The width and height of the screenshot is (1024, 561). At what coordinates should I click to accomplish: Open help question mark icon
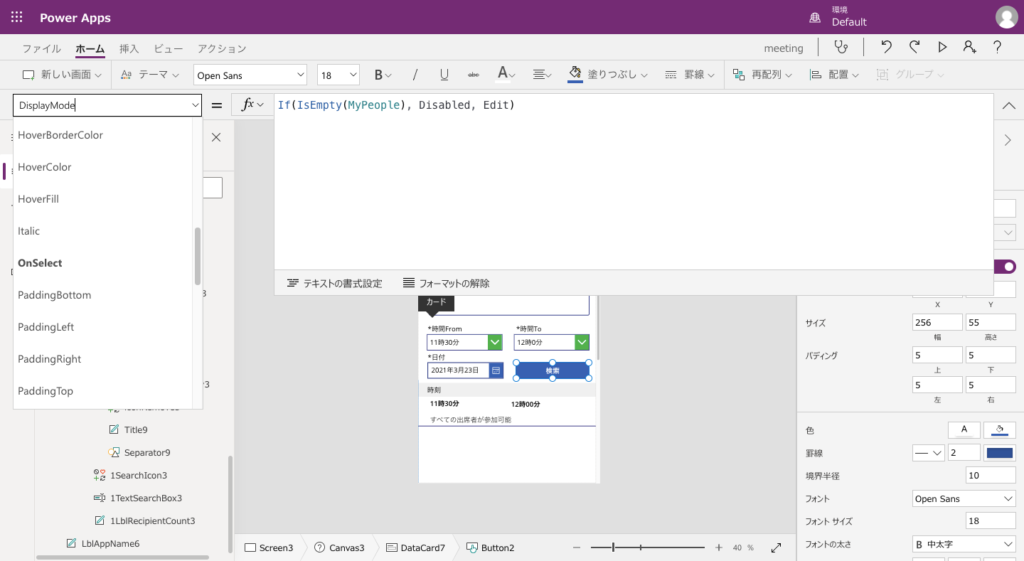coord(997,47)
